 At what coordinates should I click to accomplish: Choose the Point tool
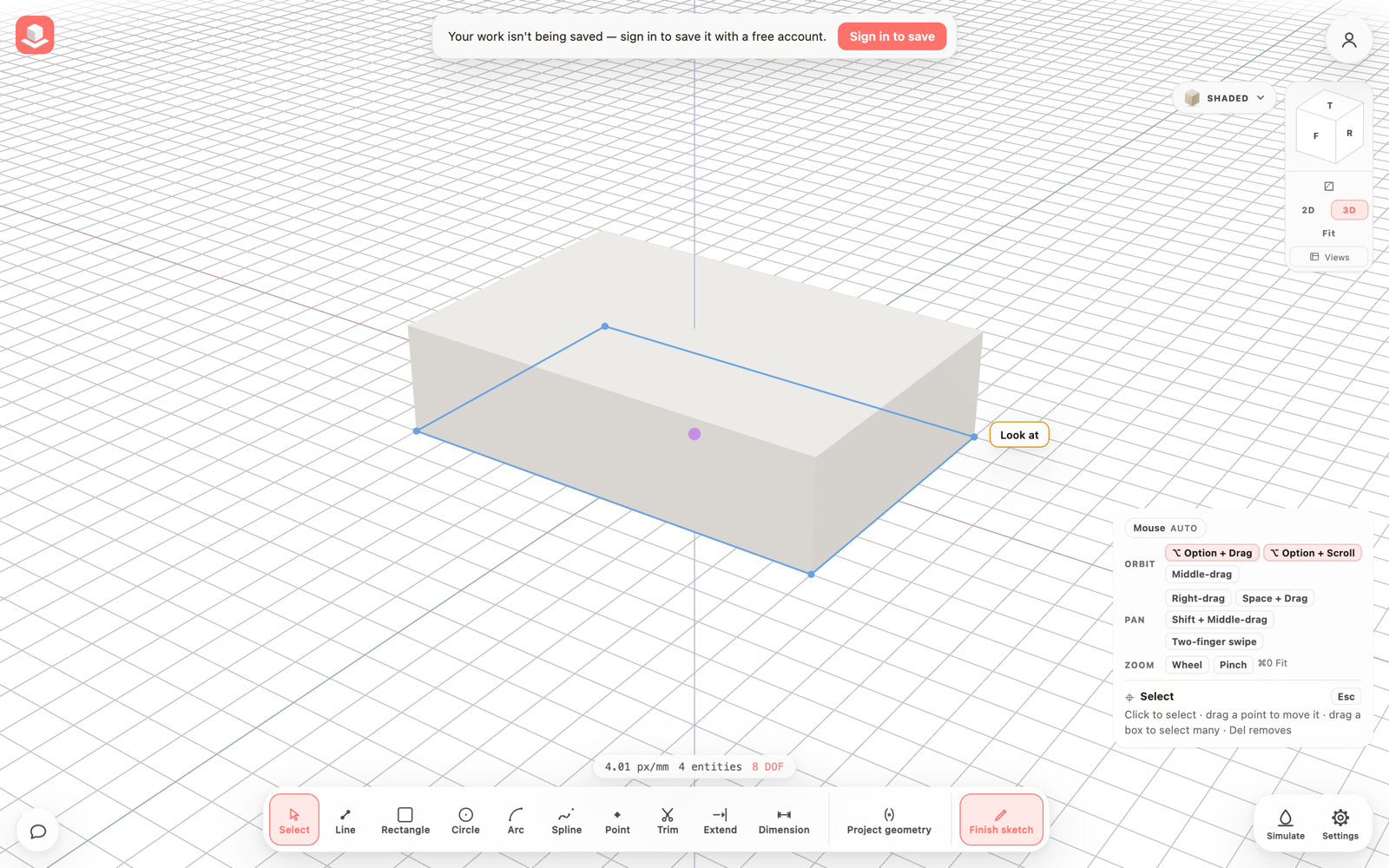coord(617,820)
